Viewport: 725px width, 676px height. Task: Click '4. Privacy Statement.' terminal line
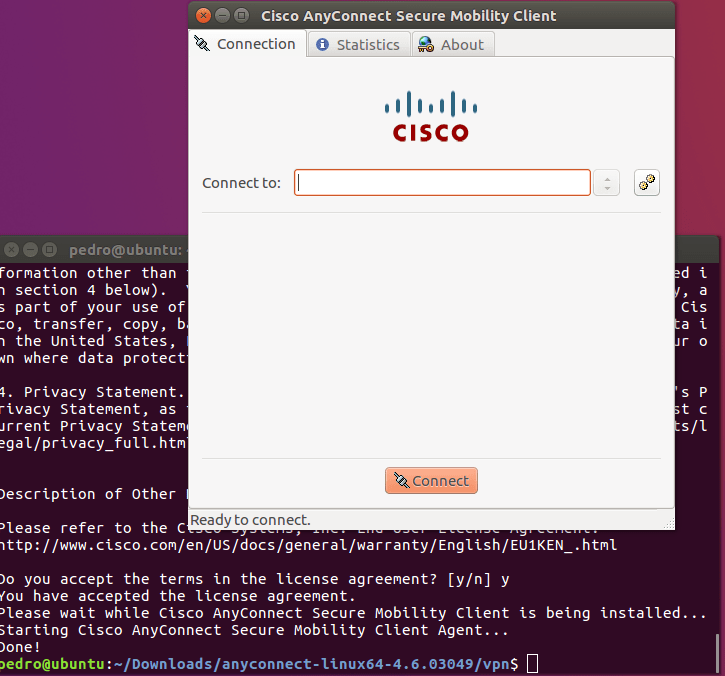tap(92, 392)
